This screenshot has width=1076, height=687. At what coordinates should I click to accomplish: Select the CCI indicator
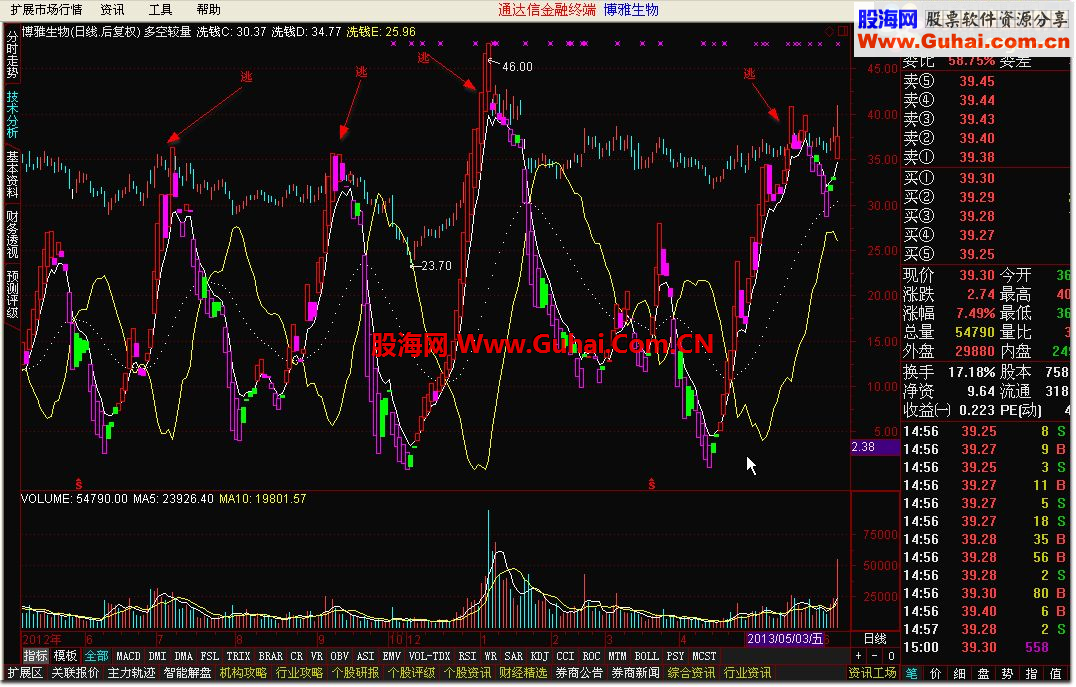(565, 656)
